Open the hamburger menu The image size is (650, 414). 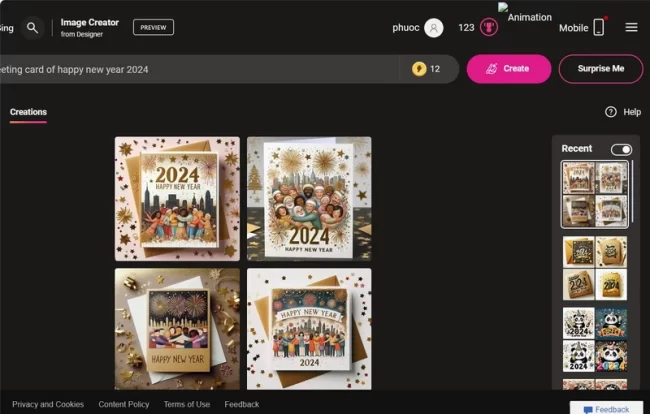click(631, 28)
